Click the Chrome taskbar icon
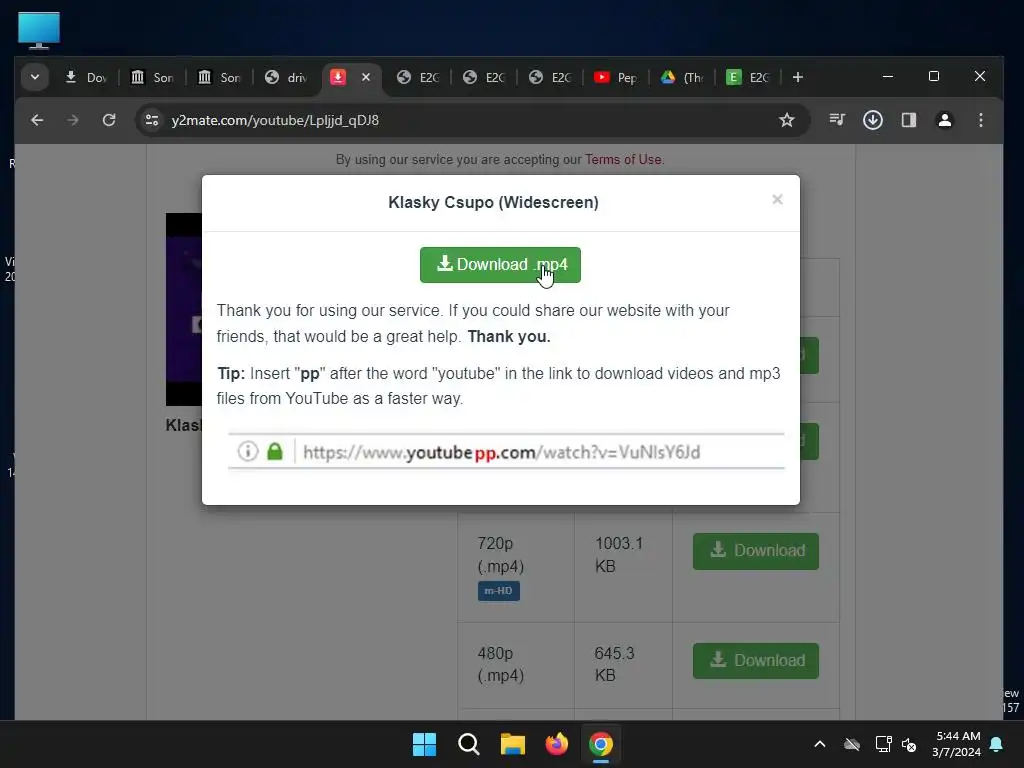The width and height of the screenshot is (1024, 768). click(x=601, y=744)
